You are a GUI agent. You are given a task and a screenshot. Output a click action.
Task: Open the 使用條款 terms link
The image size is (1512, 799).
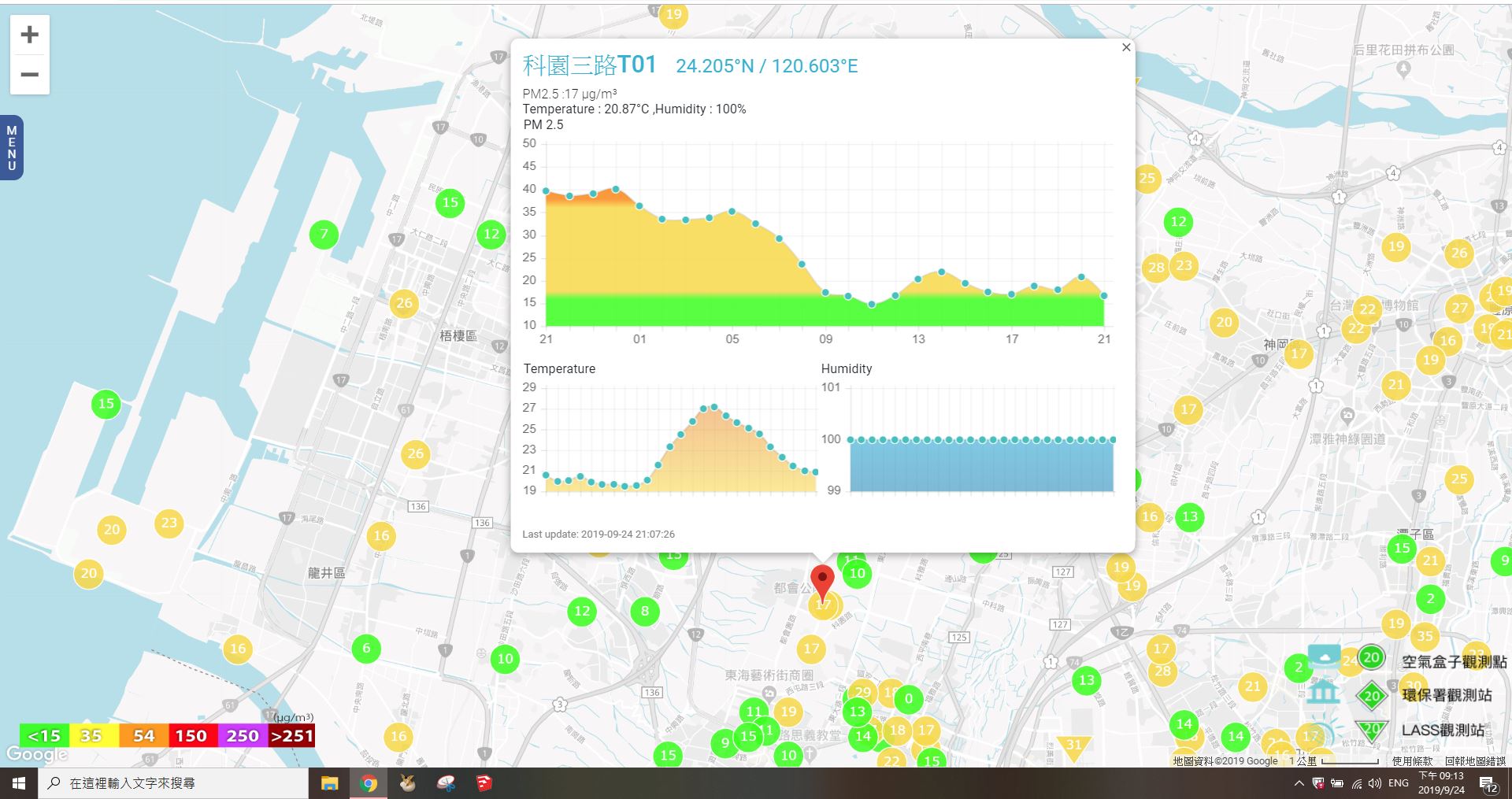point(1412,761)
